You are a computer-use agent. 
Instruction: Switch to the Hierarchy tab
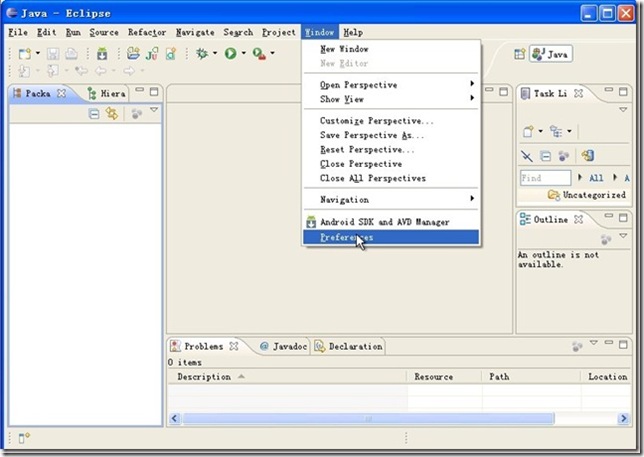coord(107,94)
